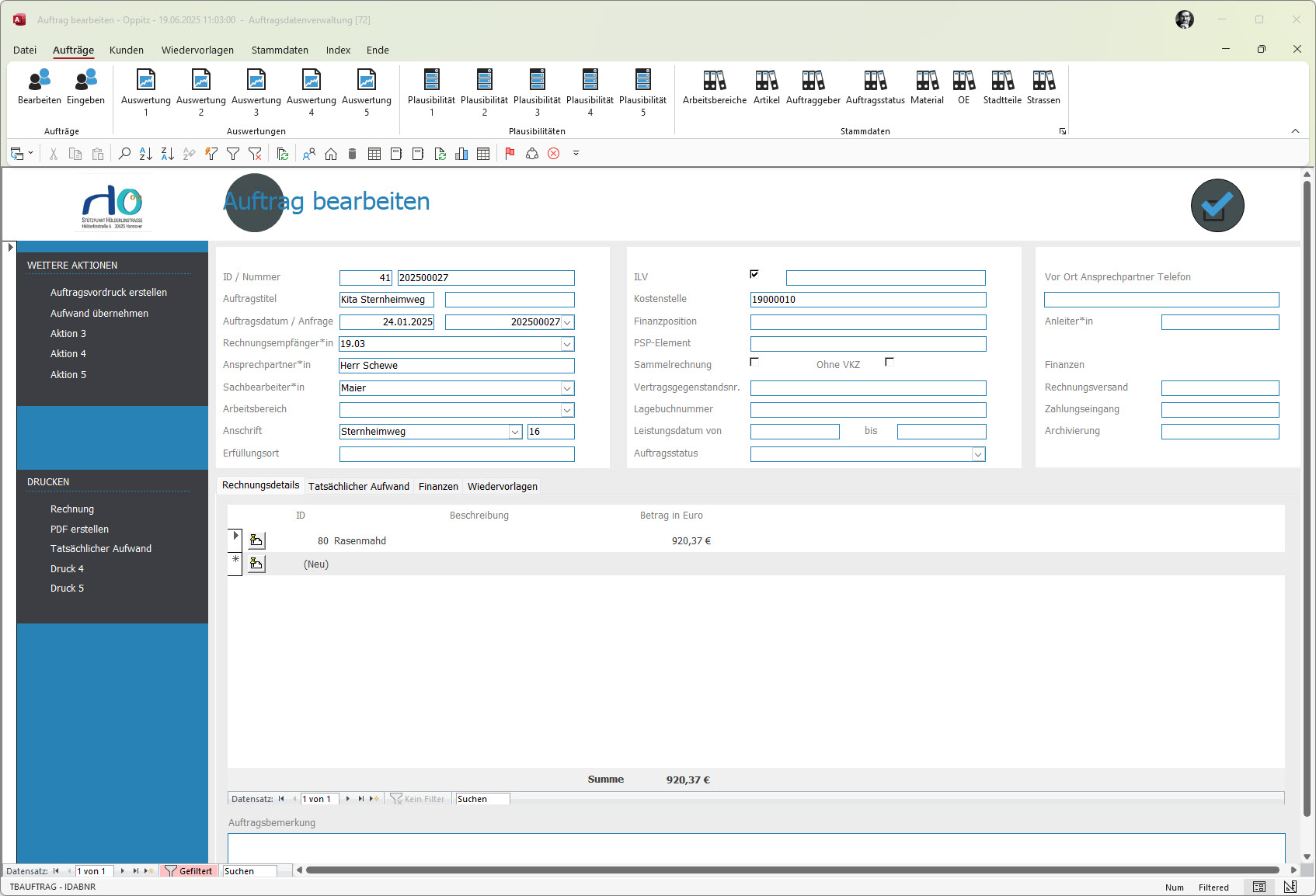Open Auftragsstatus master data

coord(876,86)
